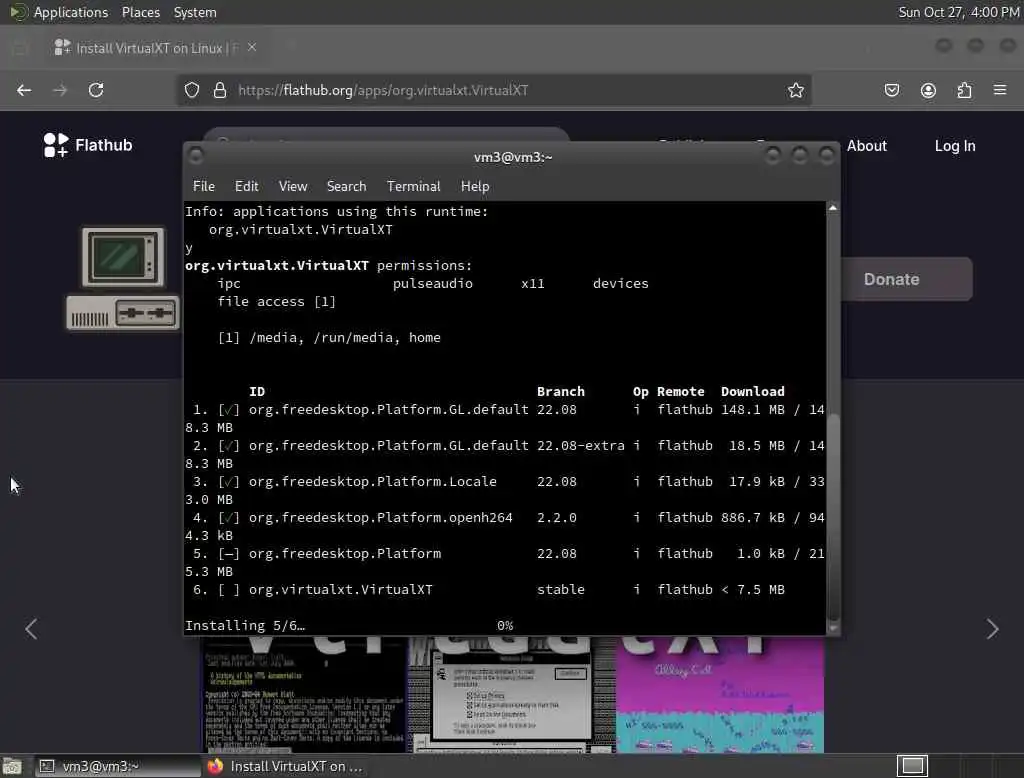Click the system logo icon beside Applications
This screenshot has width=1024, height=778.
(18, 12)
